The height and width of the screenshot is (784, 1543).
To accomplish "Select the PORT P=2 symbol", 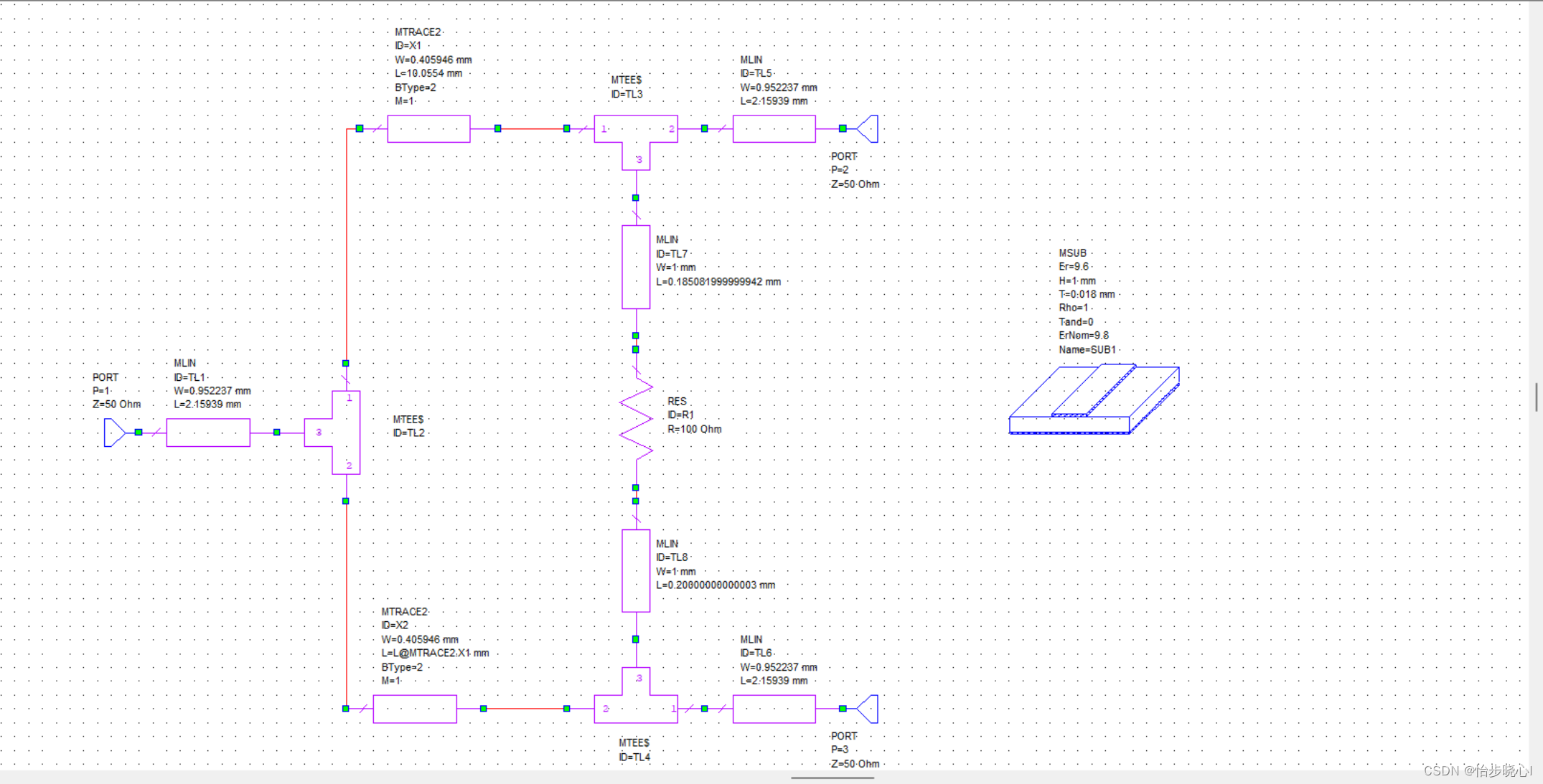I will pos(867,129).
